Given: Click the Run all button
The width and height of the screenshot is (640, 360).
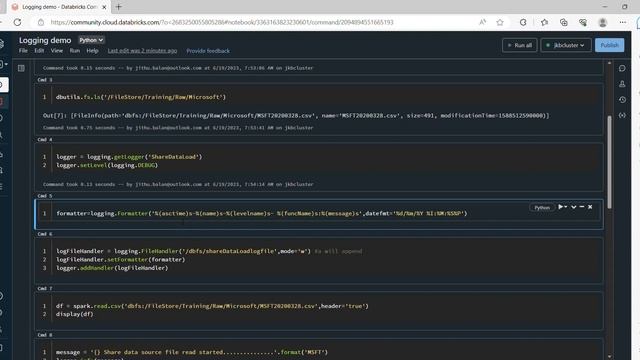Looking at the screenshot, I should (x=520, y=45).
